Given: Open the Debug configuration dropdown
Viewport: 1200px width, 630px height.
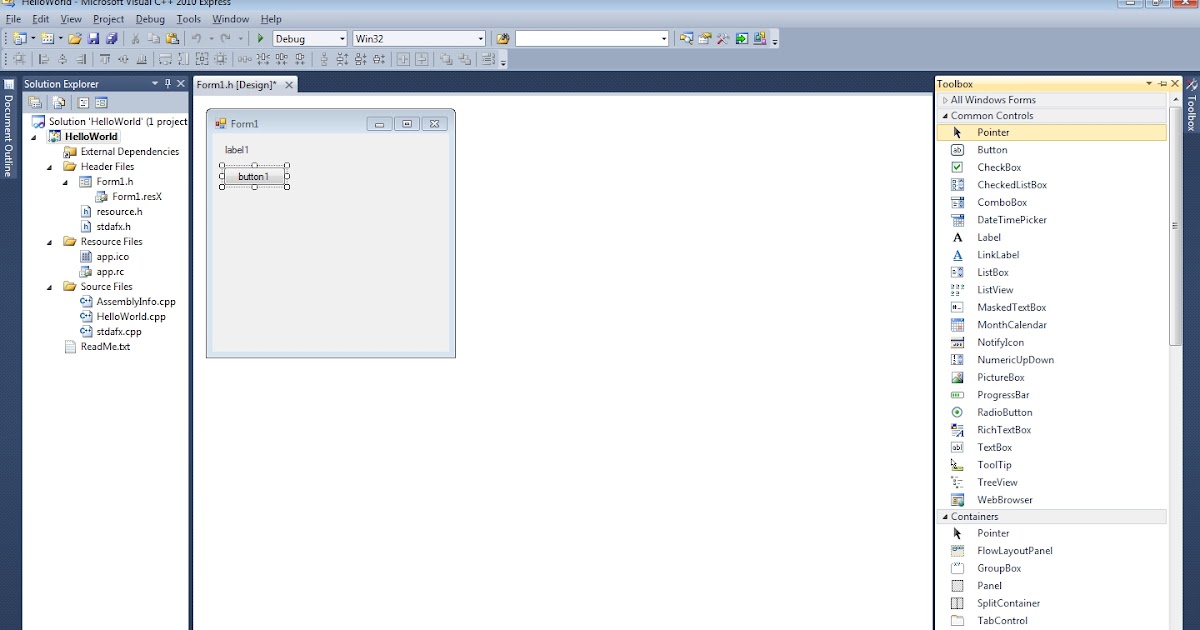Looking at the screenshot, I should coord(342,38).
